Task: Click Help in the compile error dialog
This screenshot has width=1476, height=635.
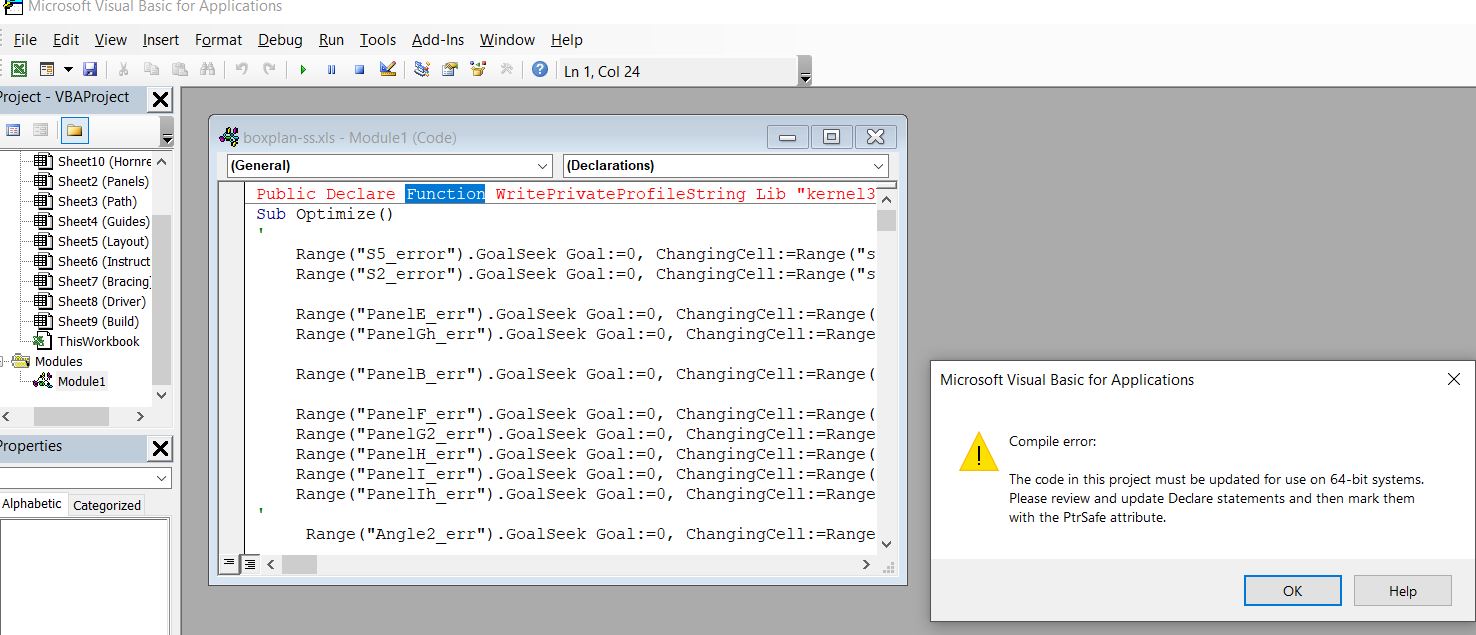Action: 1402,590
